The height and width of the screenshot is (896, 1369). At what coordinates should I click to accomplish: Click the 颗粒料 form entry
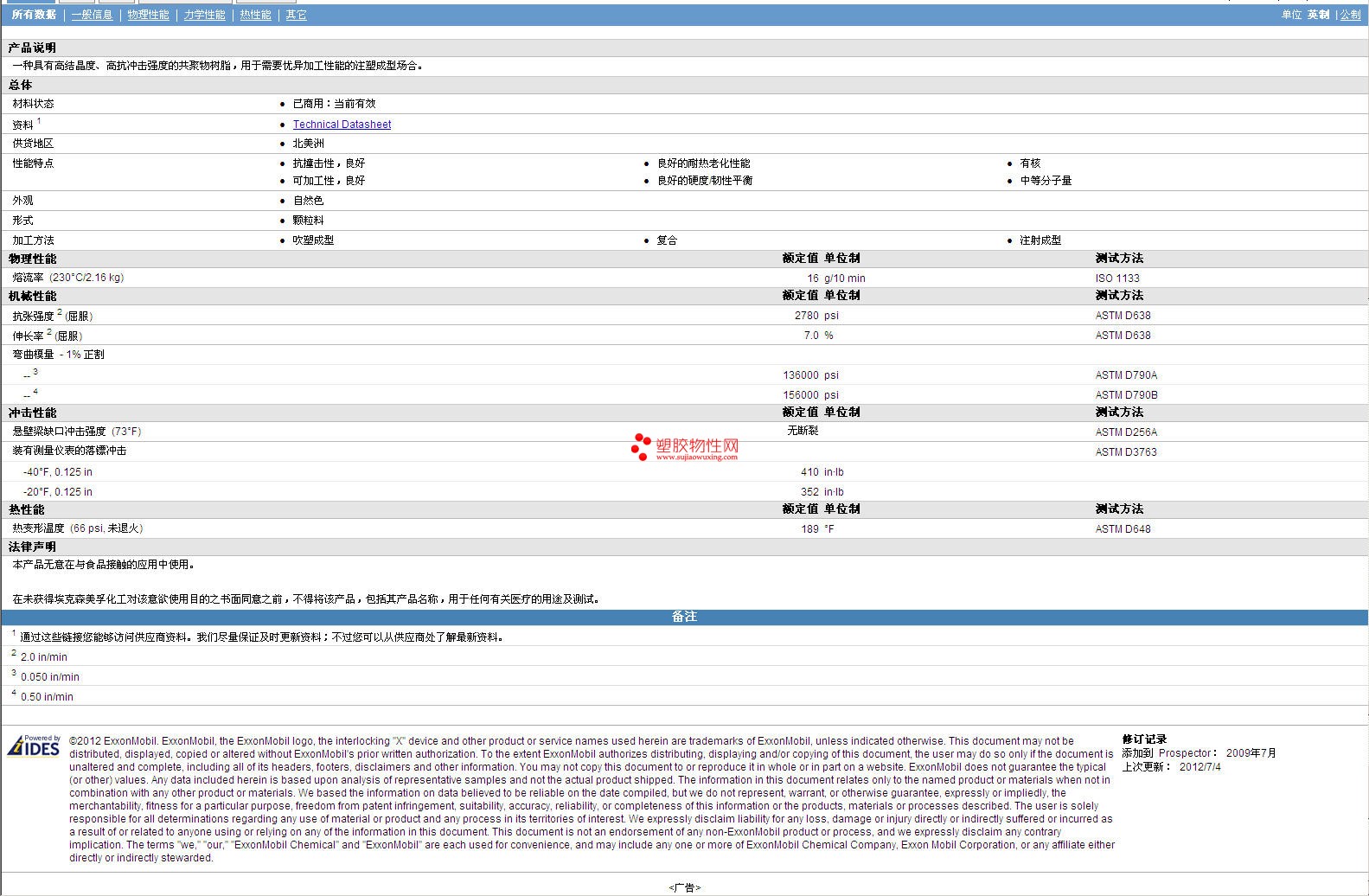[308, 221]
